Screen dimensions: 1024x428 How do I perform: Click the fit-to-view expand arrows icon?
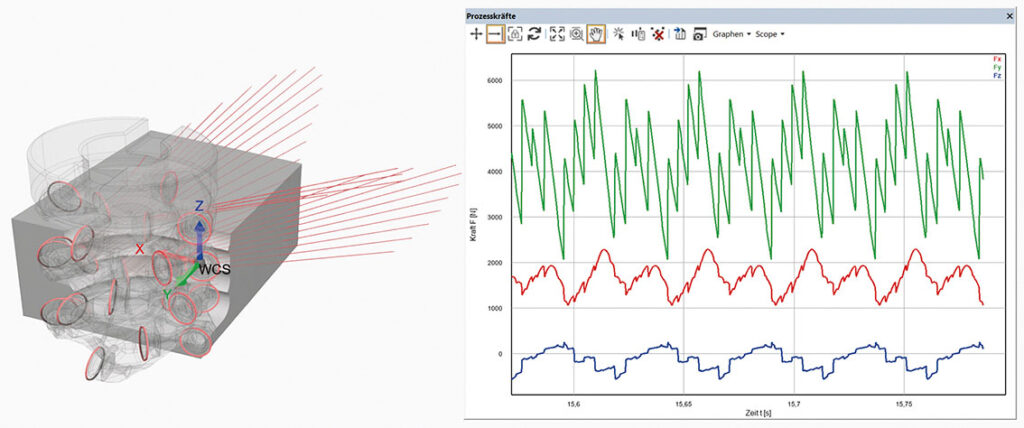click(x=557, y=34)
